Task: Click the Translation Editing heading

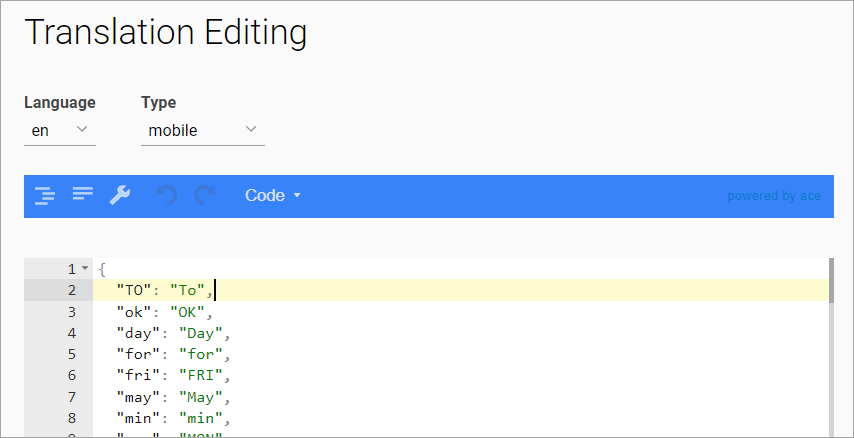Action: point(165,32)
